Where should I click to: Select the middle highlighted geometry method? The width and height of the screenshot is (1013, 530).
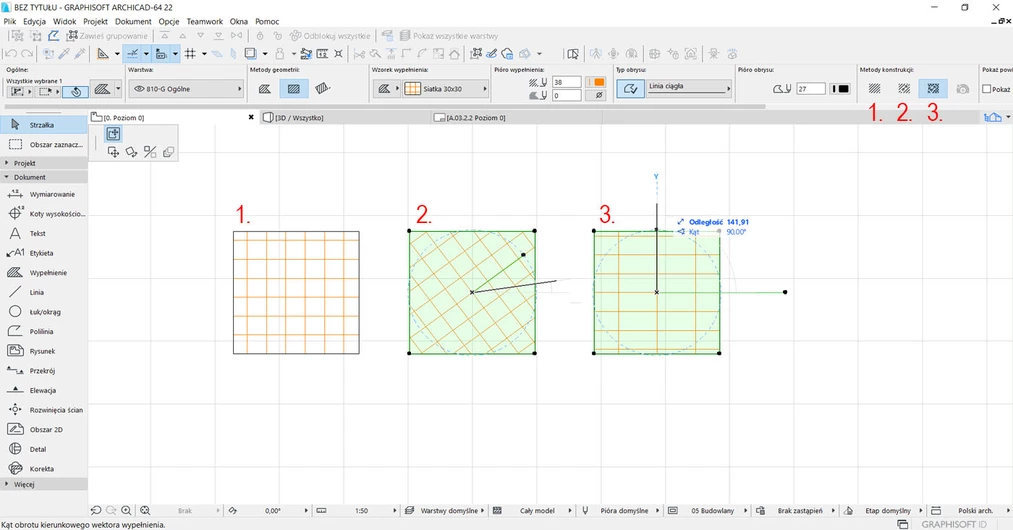pos(294,89)
